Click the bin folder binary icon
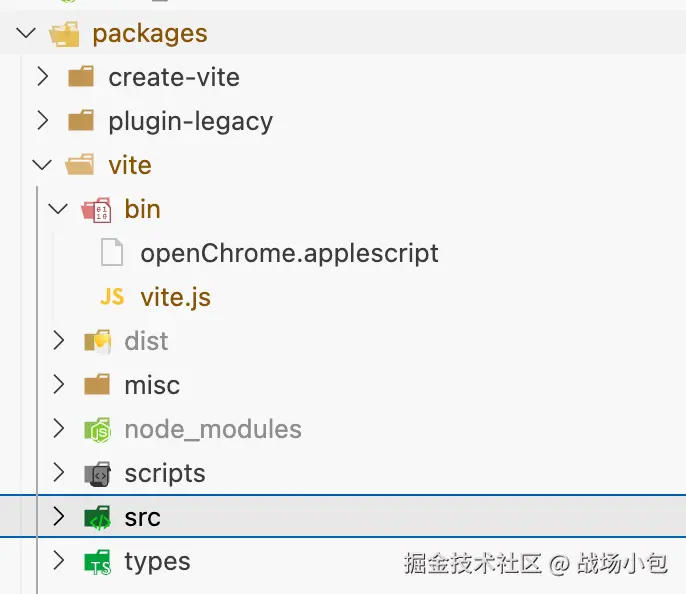The height and width of the screenshot is (594, 686). [97, 209]
